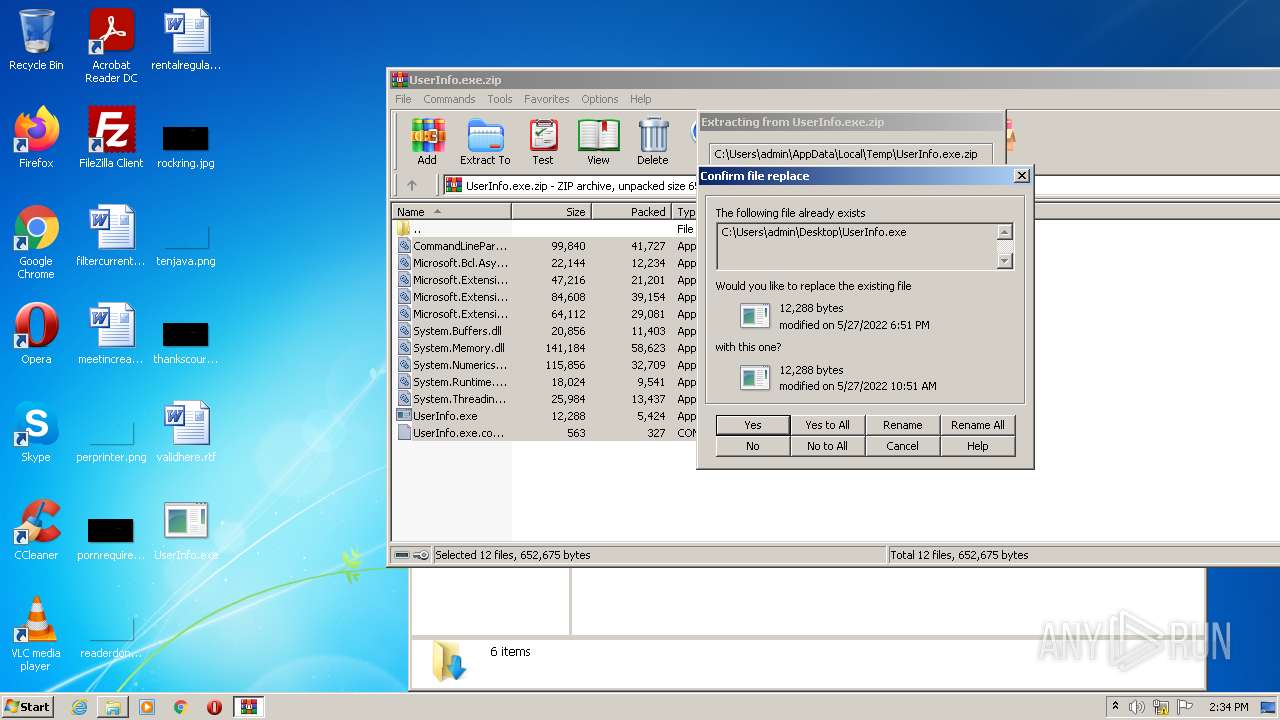Click the No to All button
This screenshot has height=720, width=1280.
click(x=828, y=446)
